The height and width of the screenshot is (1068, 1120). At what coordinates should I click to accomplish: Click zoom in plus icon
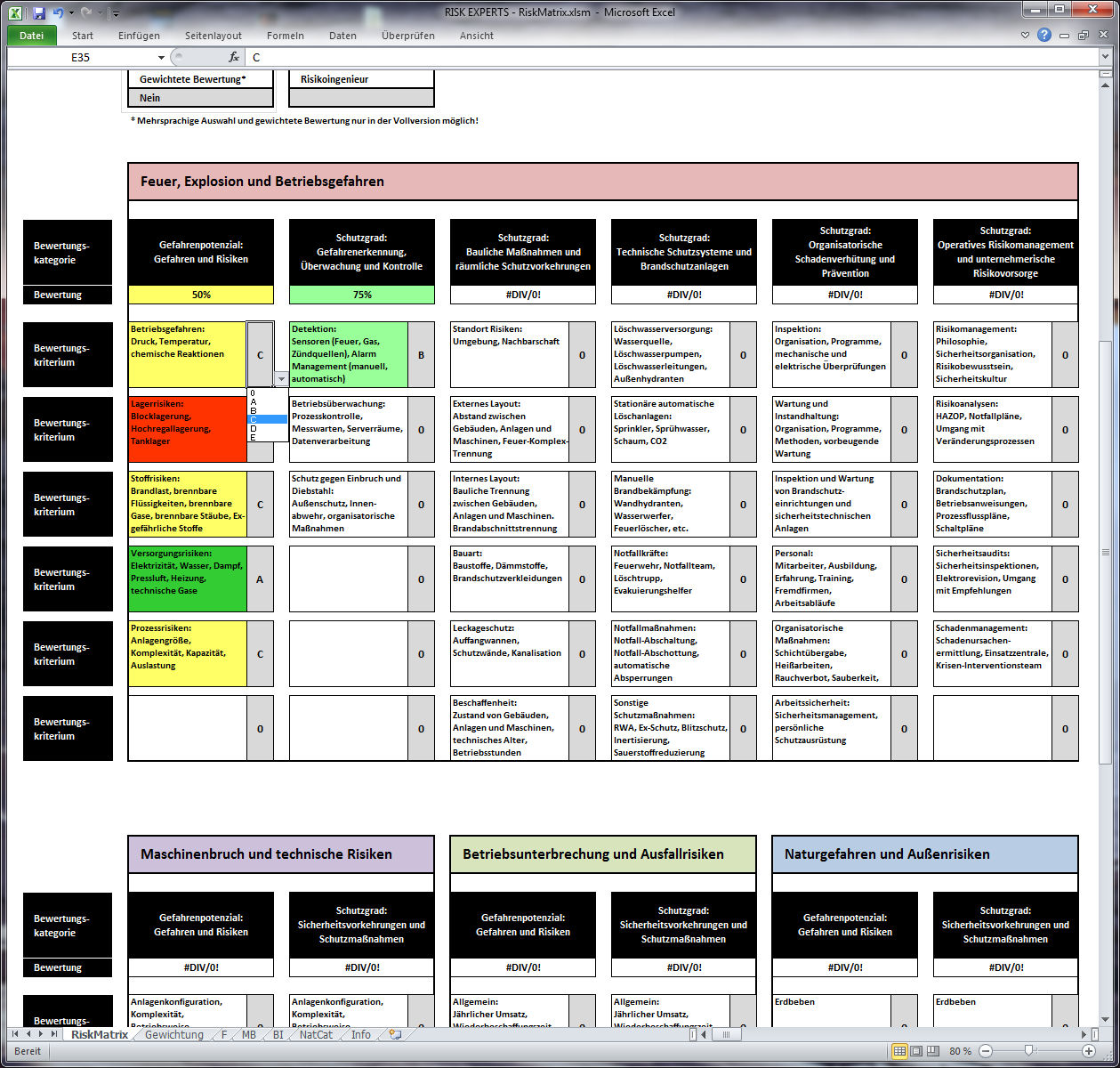click(x=1088, y=1051)
